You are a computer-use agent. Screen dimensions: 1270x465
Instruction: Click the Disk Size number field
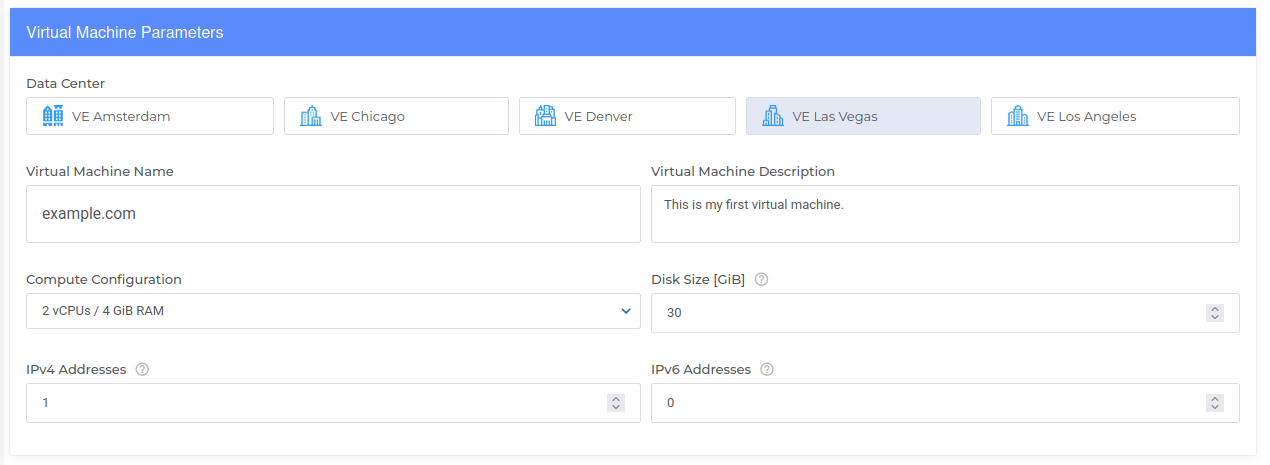click(x=945, y=313)
